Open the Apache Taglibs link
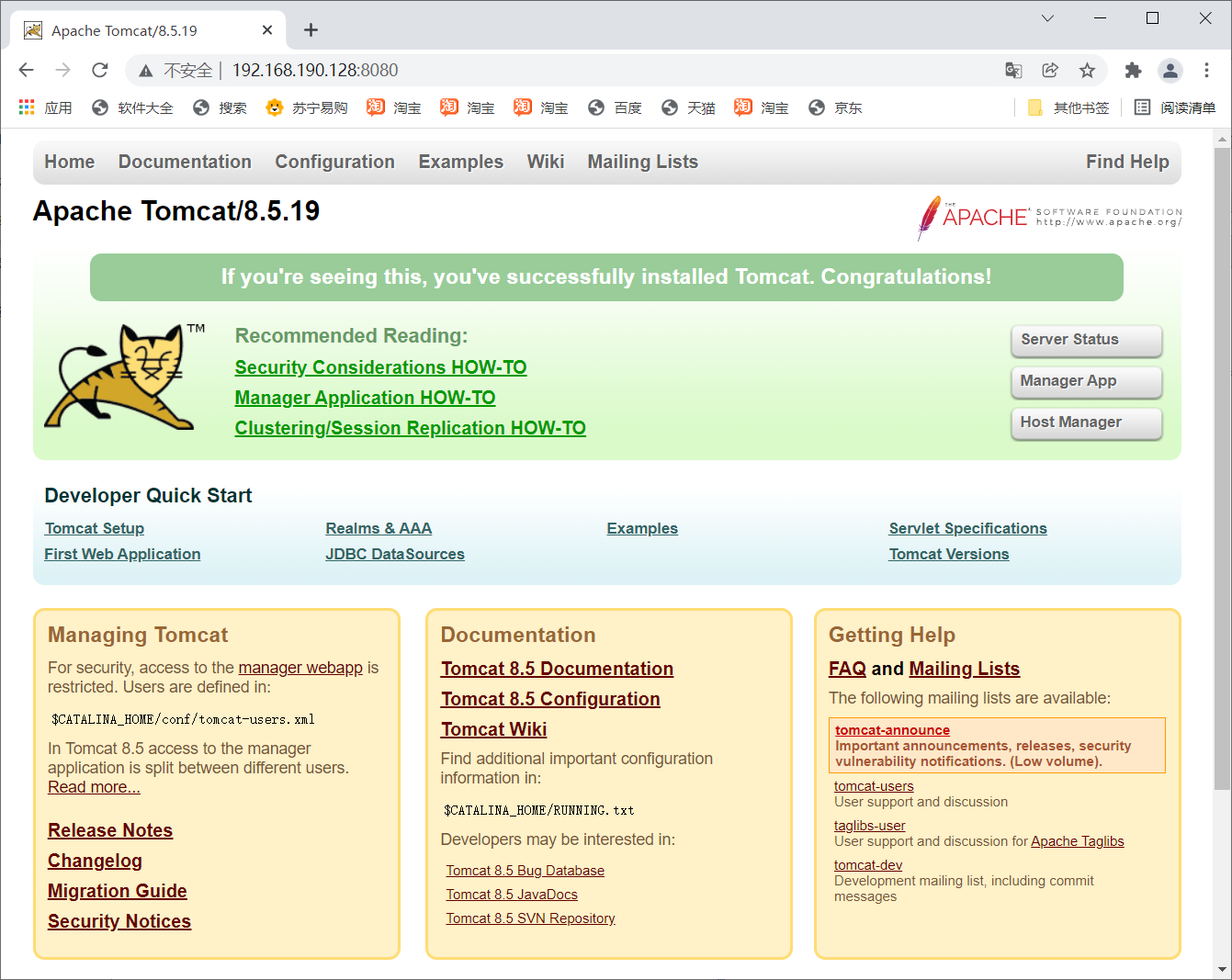This screenshot has width=1232, height=980. pos(1077,841)
